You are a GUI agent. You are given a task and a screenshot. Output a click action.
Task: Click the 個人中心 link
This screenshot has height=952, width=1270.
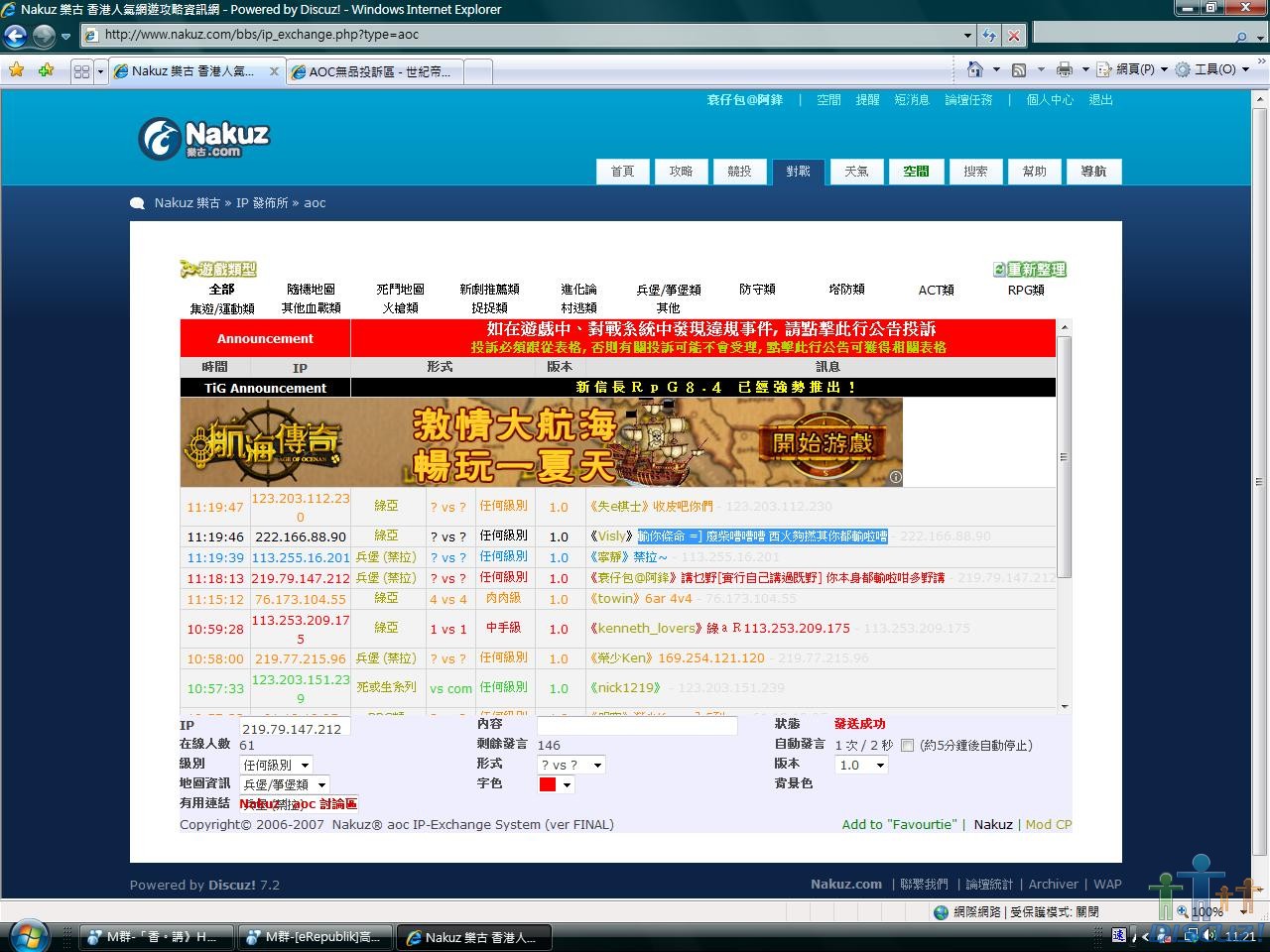1050,100
